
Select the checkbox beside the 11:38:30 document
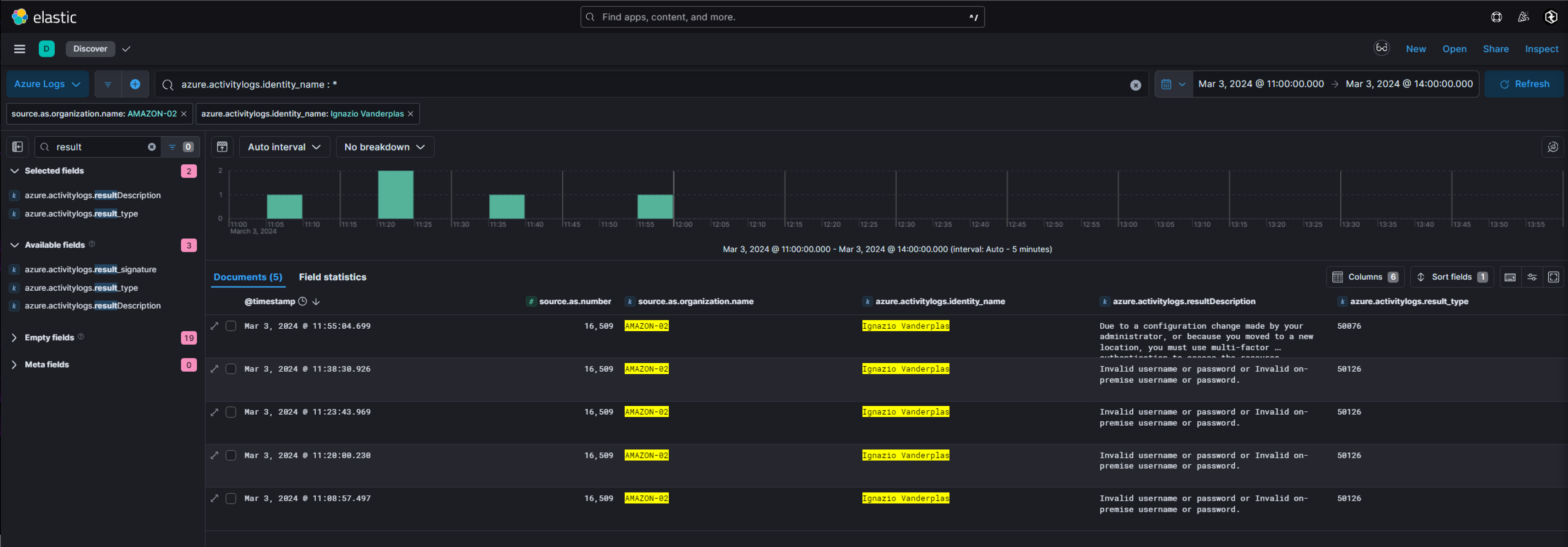pyautogui.click(x=231, y=369)
